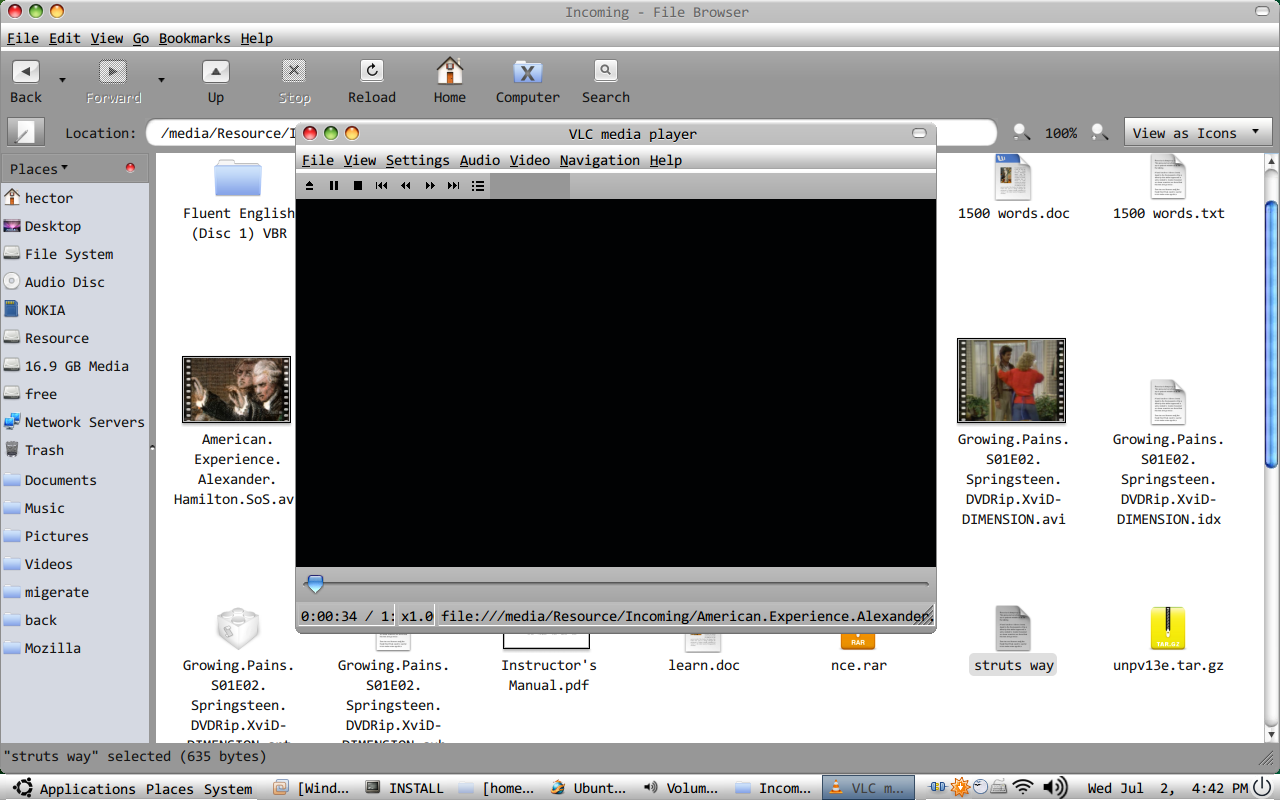Image resolution: width=1280 pixels, height=800 pixels.
Task: Click the Reload toolbar button
Action: coord(372,82)
